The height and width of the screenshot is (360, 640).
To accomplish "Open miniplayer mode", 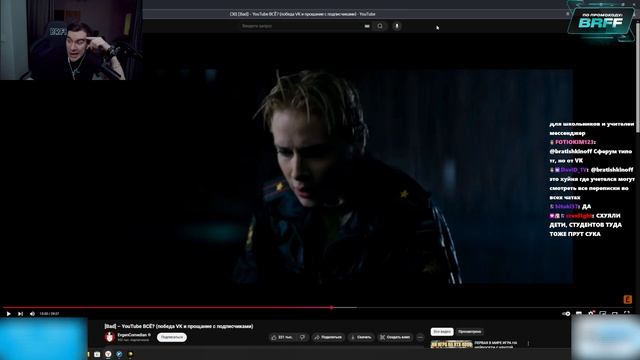I will pyautogui.click(x=603, y=313).
